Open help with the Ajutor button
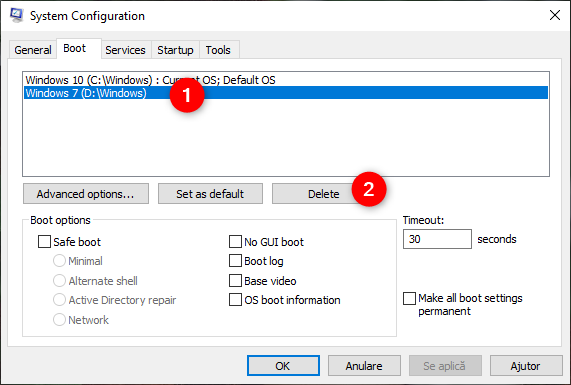 526,366
